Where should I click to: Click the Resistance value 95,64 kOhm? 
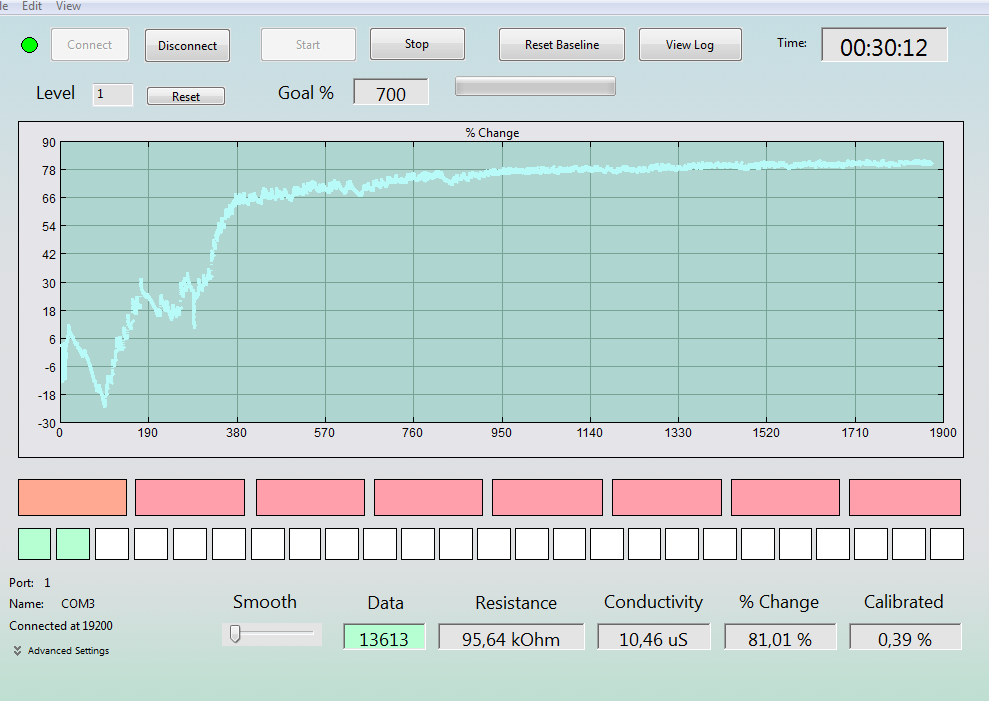(x=511, y=637)
